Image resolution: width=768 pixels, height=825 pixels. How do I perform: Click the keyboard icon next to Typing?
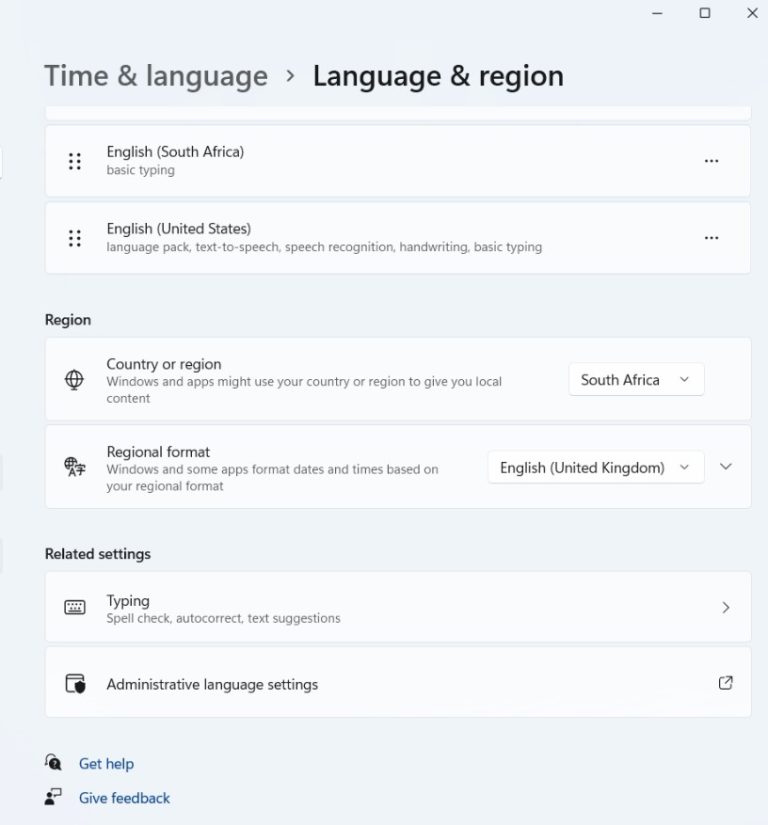tap(75, 607)
